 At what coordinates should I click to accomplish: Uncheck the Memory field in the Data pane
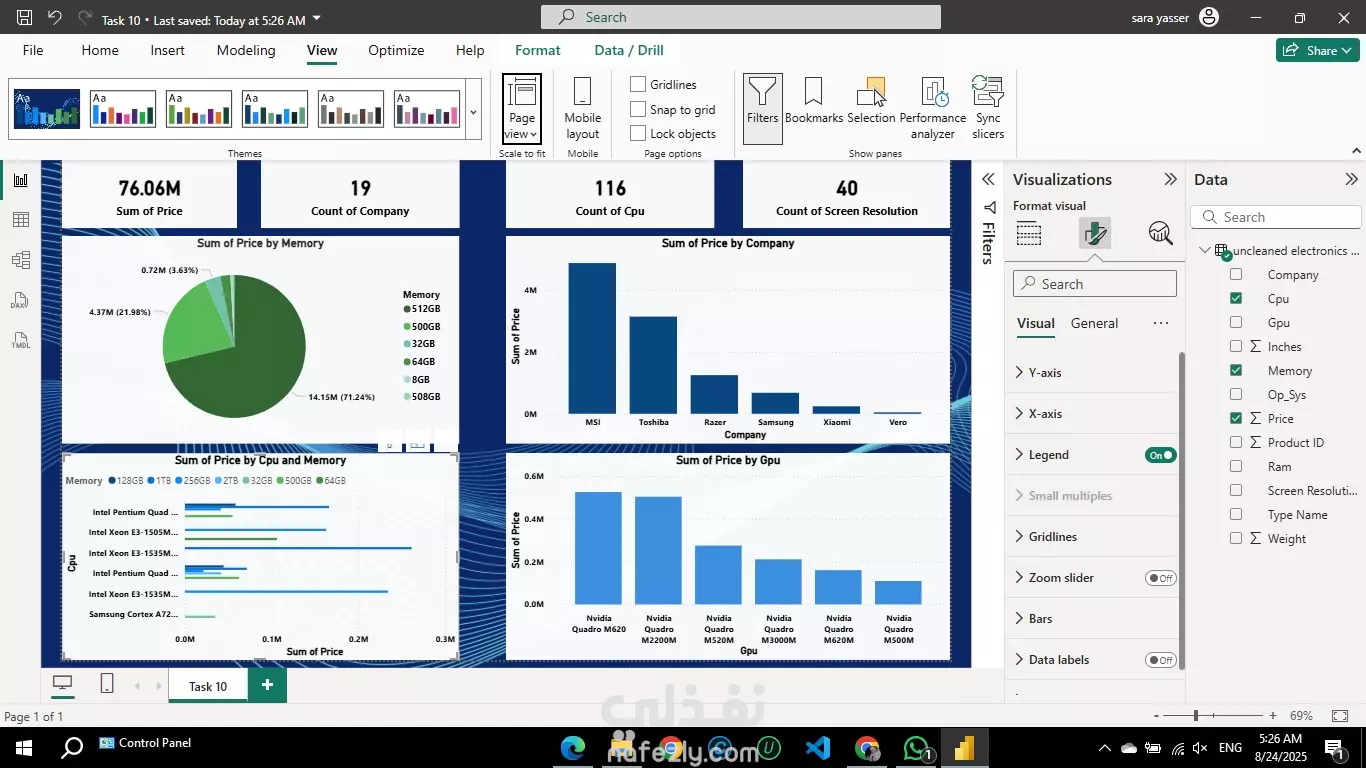point(1236,370)
